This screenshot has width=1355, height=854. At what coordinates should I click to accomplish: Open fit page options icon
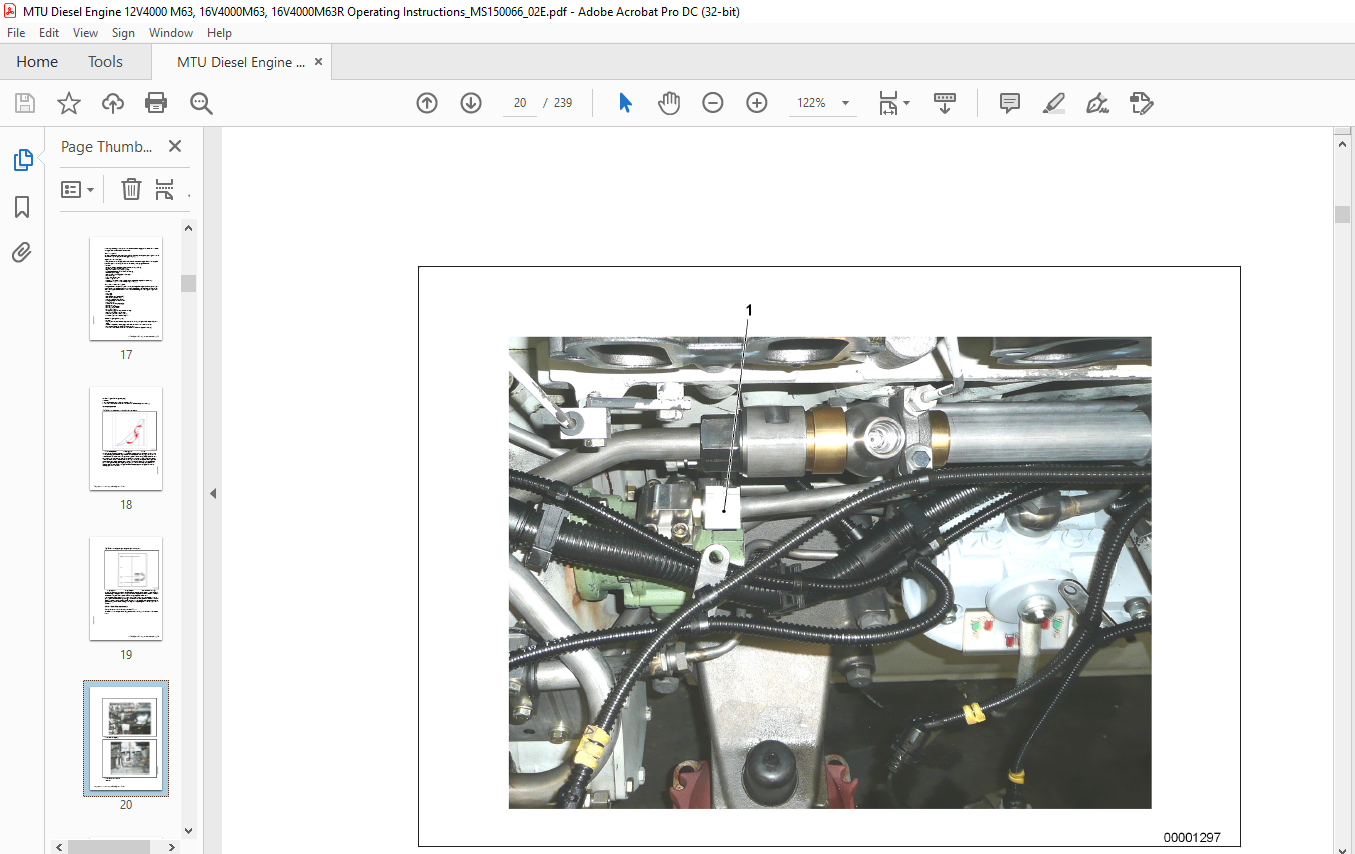(x=888, y=103)
